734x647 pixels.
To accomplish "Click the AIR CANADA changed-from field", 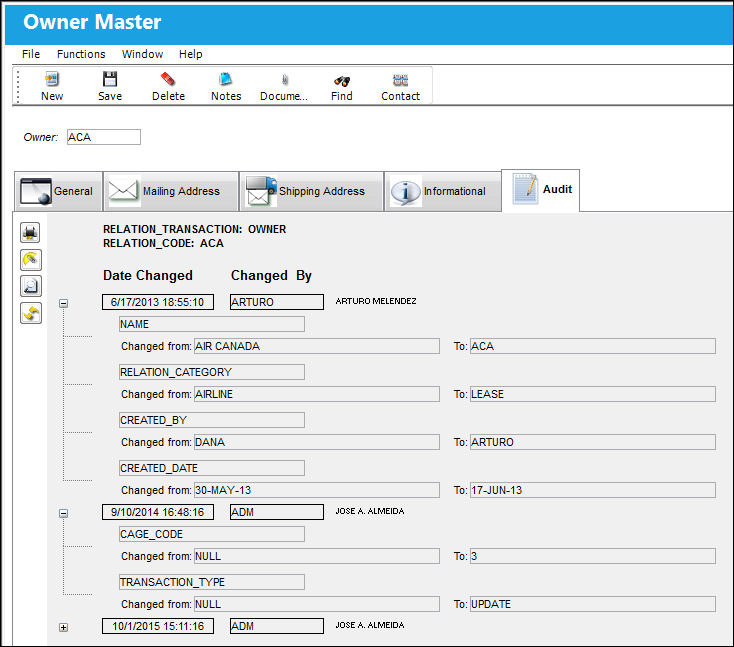I will click(x=316, y=346).
